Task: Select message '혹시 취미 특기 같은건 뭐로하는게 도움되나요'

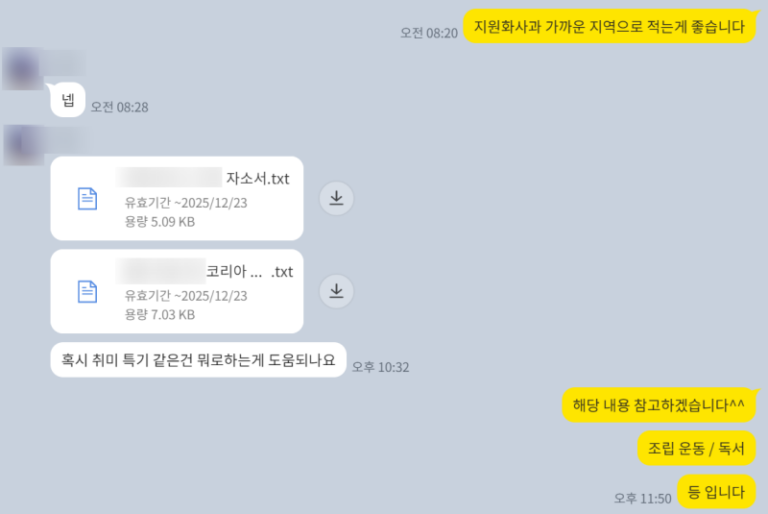Action: (198, 360)
